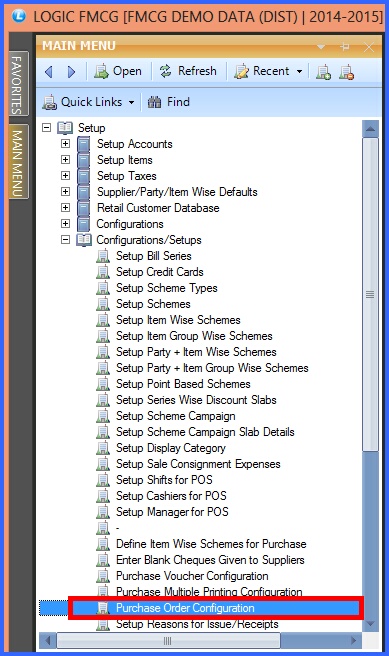Click the vertical scrollbar down arrow

coord(370,623)
